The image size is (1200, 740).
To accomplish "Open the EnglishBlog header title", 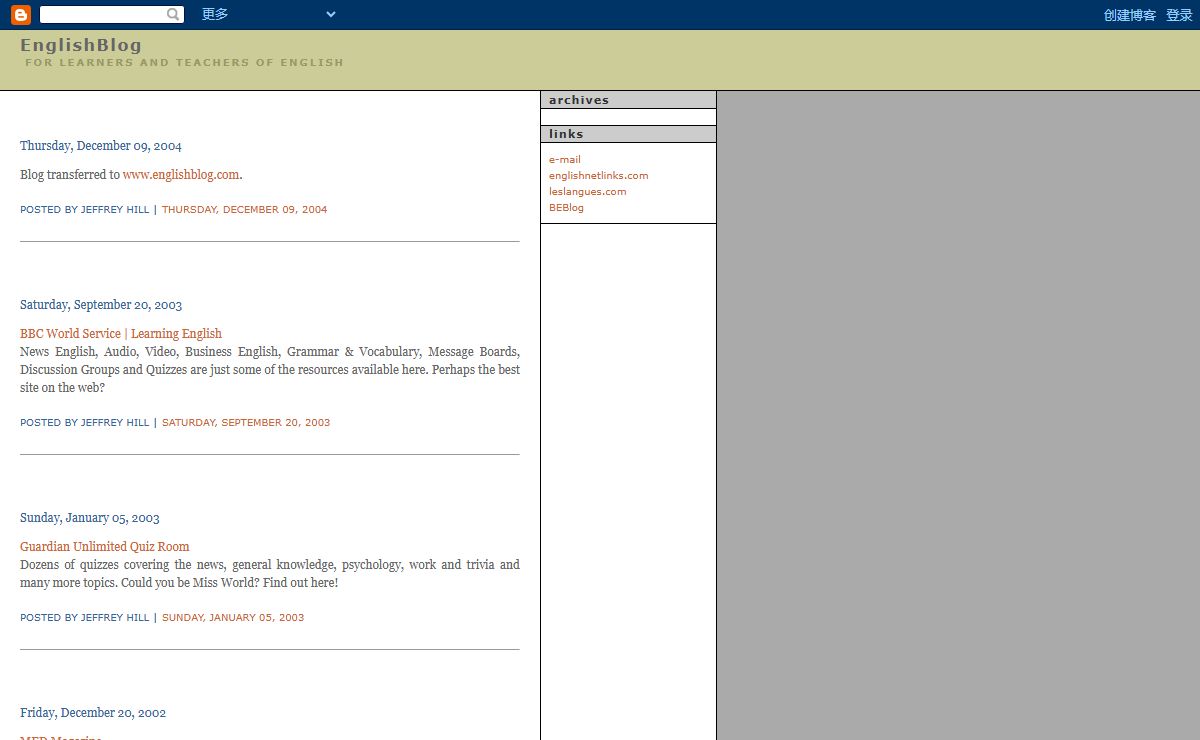I will tap(81, 45).
